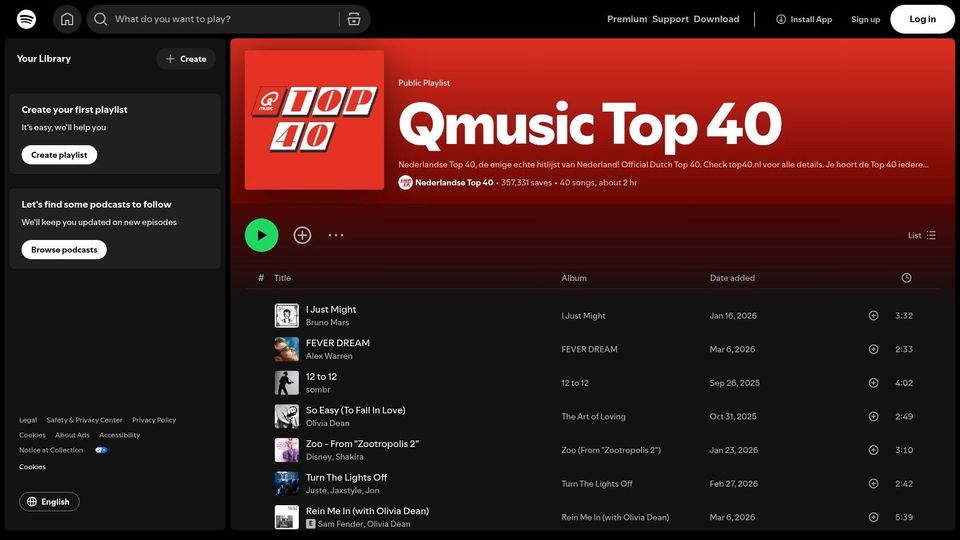Click the Log in button
This screenshot has height=540, width=960.
922,19
